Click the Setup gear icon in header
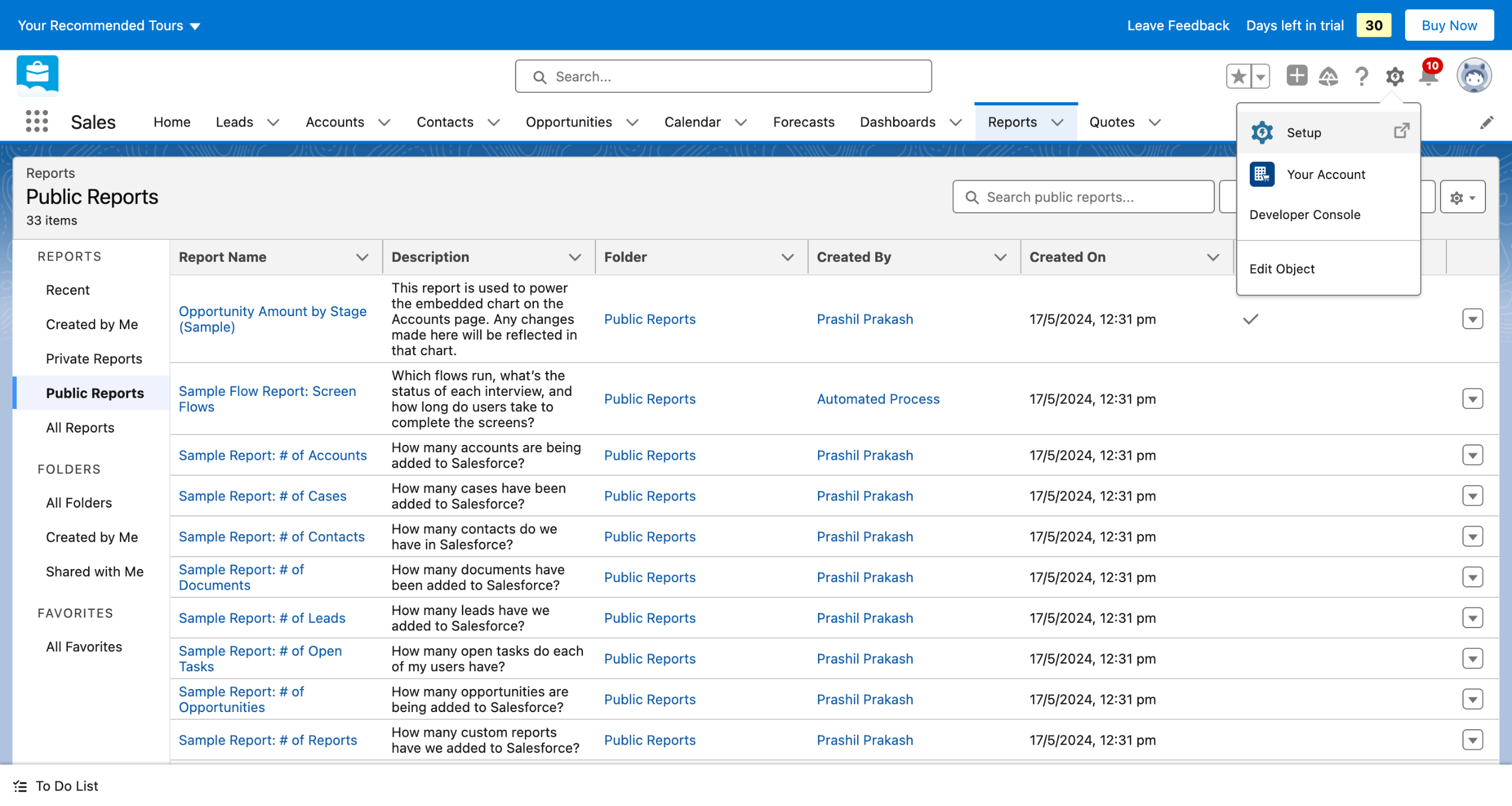1512x806 pixels. 1394,76
